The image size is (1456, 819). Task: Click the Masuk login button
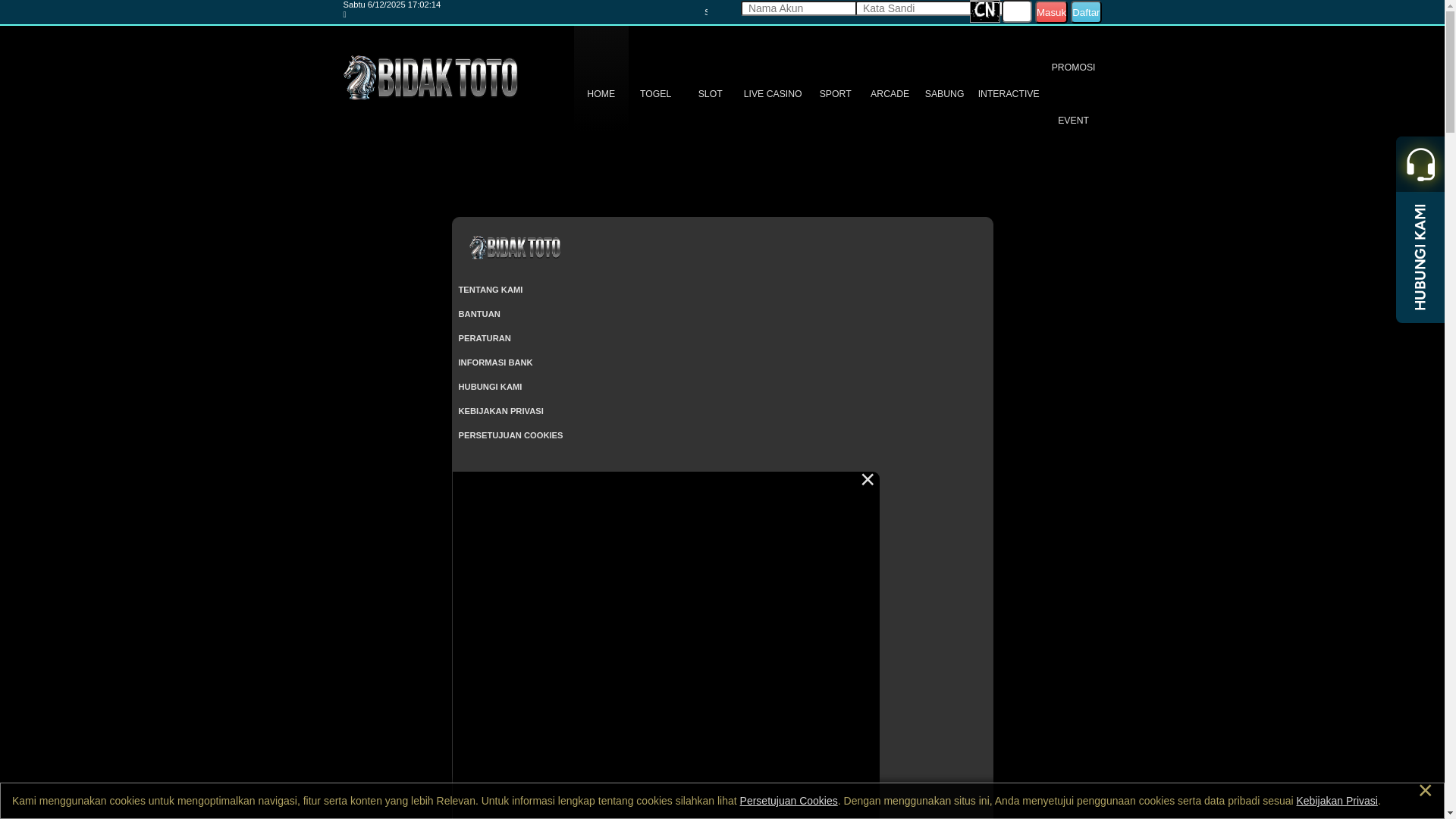click(1051, 12)
